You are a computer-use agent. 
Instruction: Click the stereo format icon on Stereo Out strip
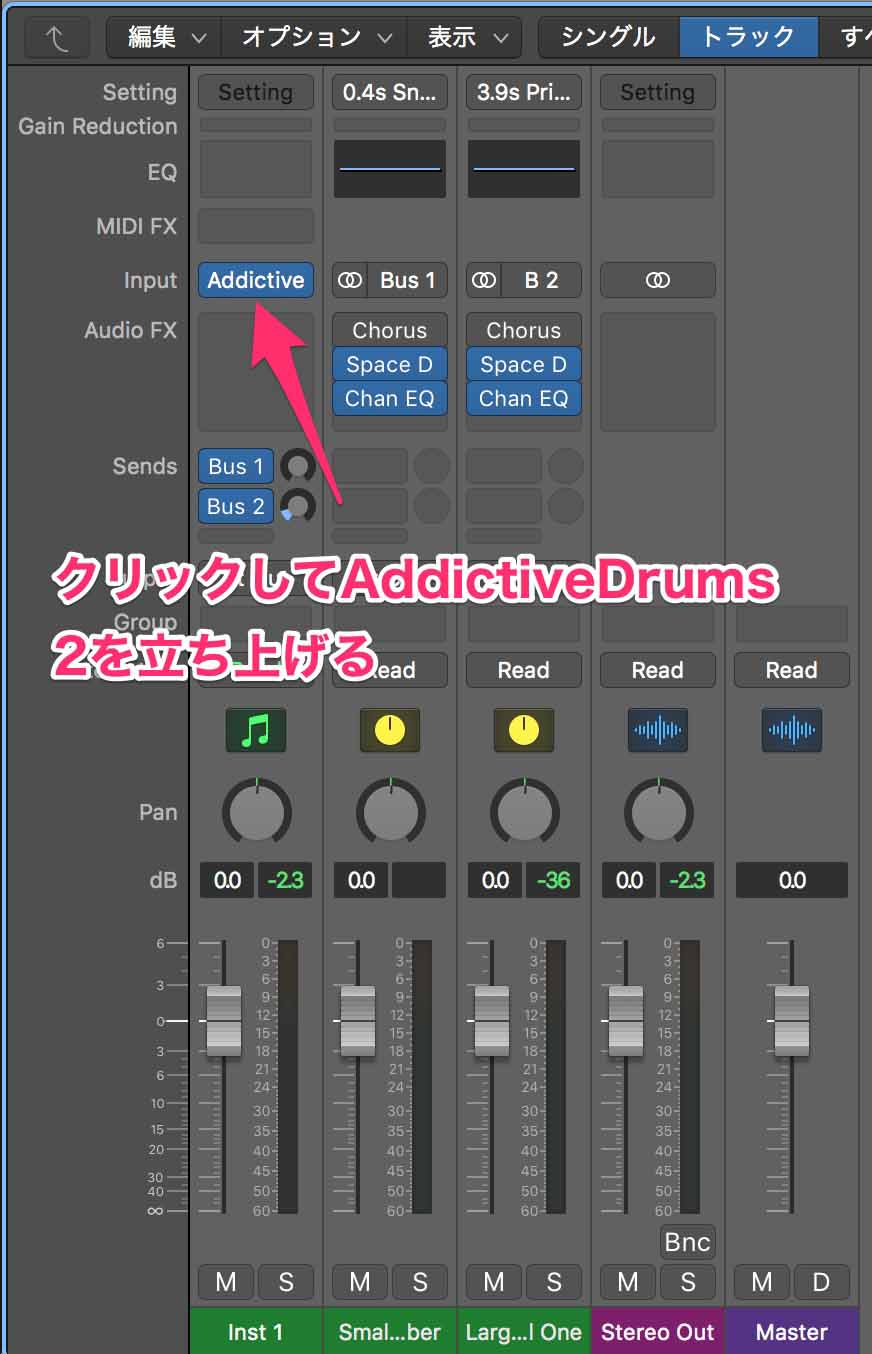pos(658,280)
